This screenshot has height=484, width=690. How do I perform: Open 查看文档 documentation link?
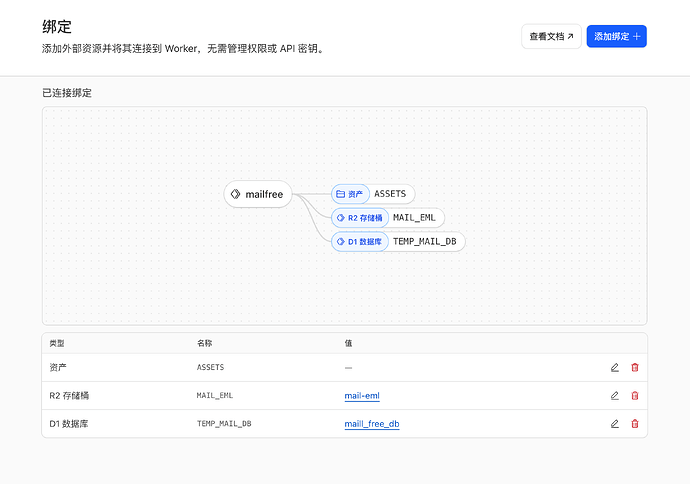[x=551, y=36]
